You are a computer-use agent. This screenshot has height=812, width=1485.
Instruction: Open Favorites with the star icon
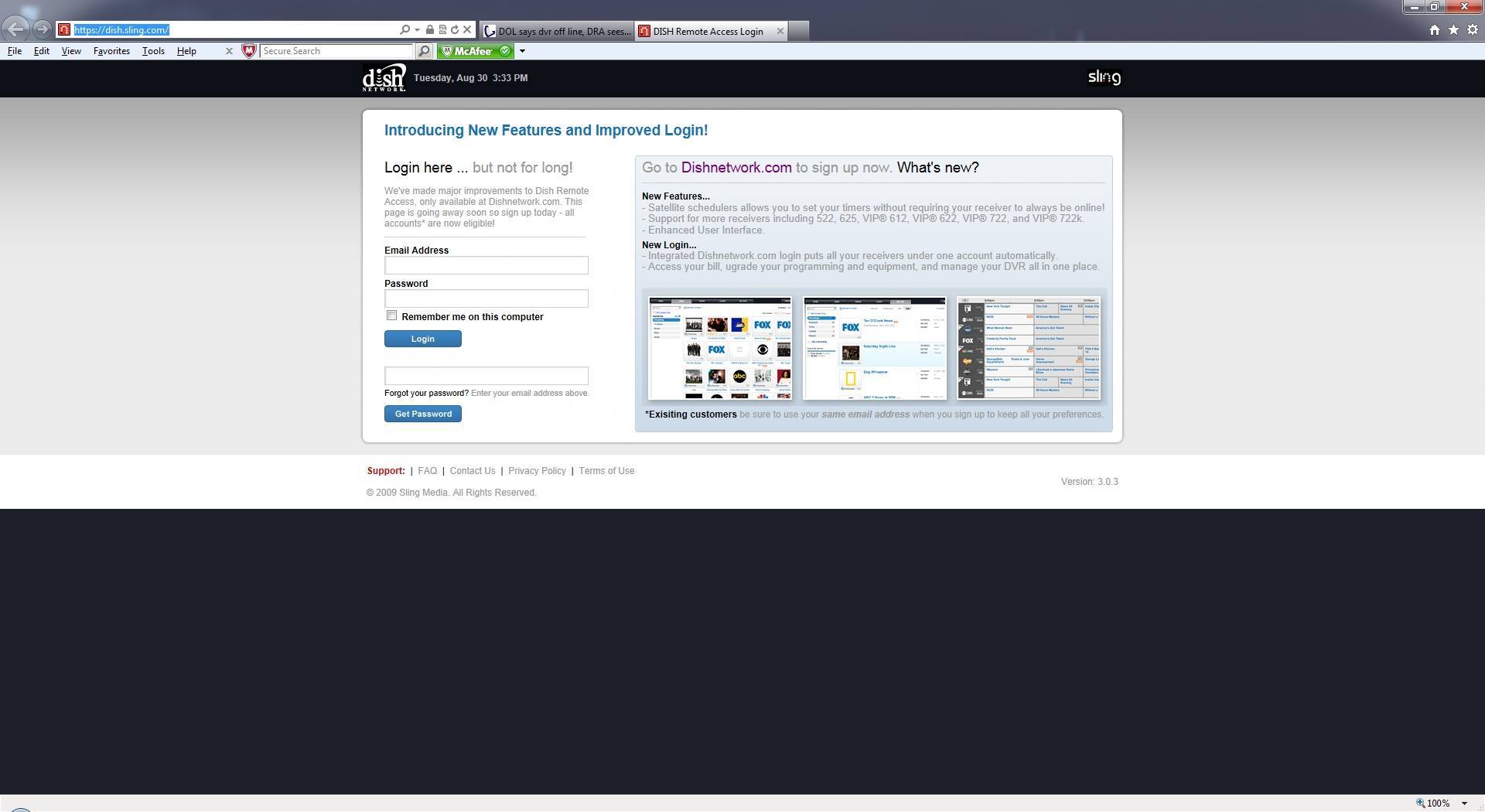(x=1454, y=30)
